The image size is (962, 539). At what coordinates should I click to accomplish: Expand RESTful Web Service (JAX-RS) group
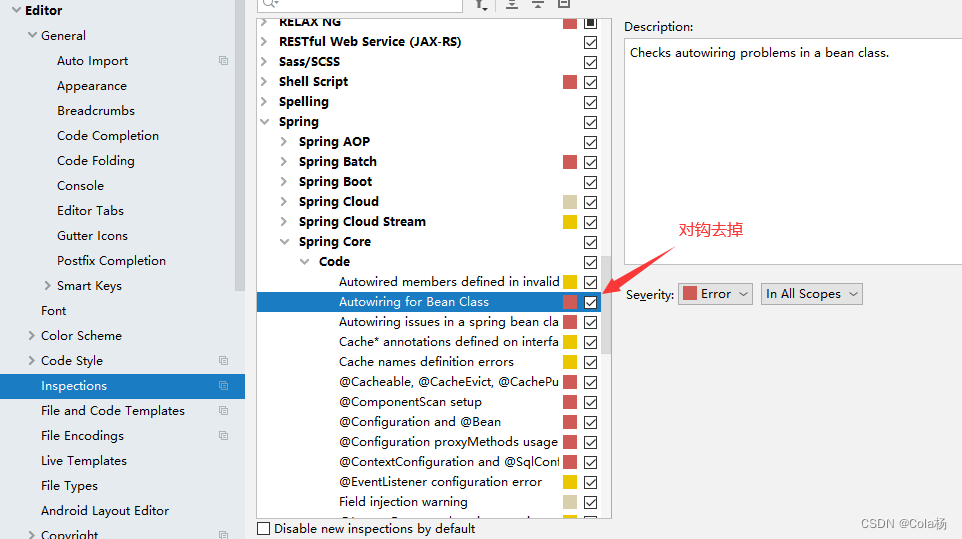pos(264,42)
